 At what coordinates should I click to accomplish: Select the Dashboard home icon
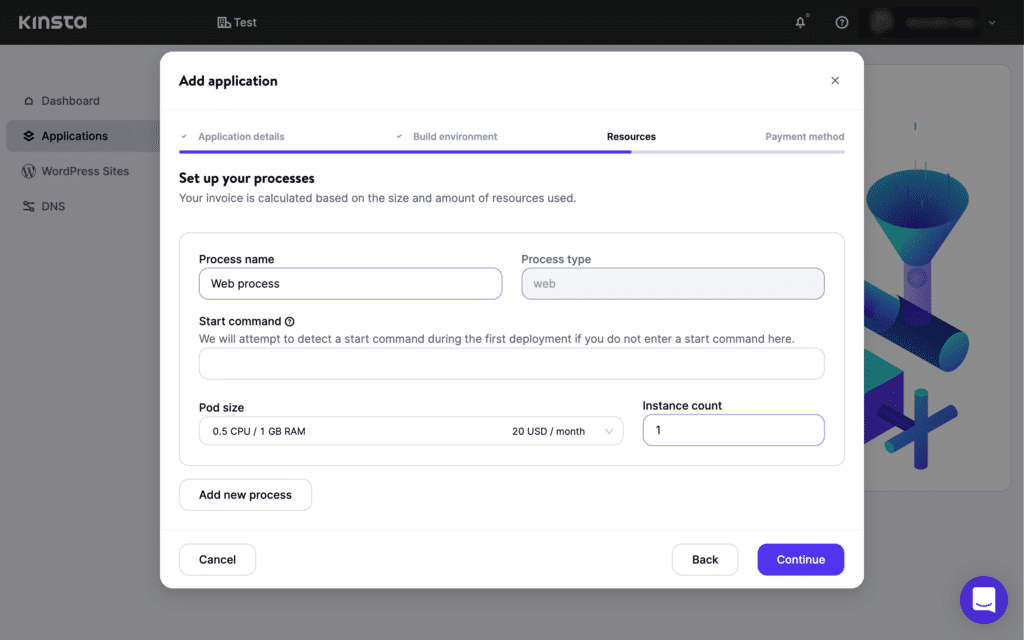point(31,101)
